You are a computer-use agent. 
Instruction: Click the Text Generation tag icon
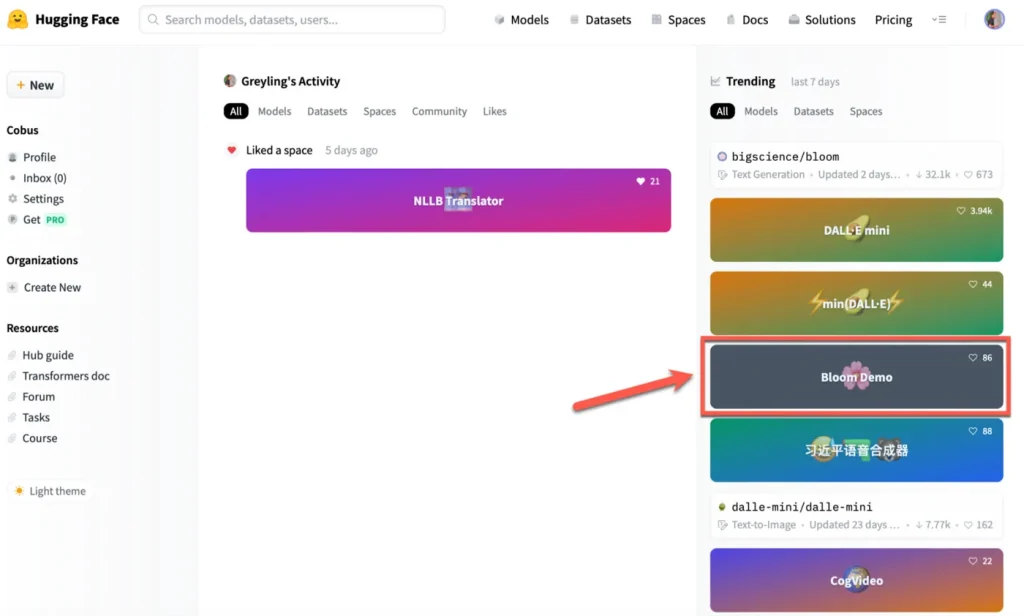(x=722, y=175)
